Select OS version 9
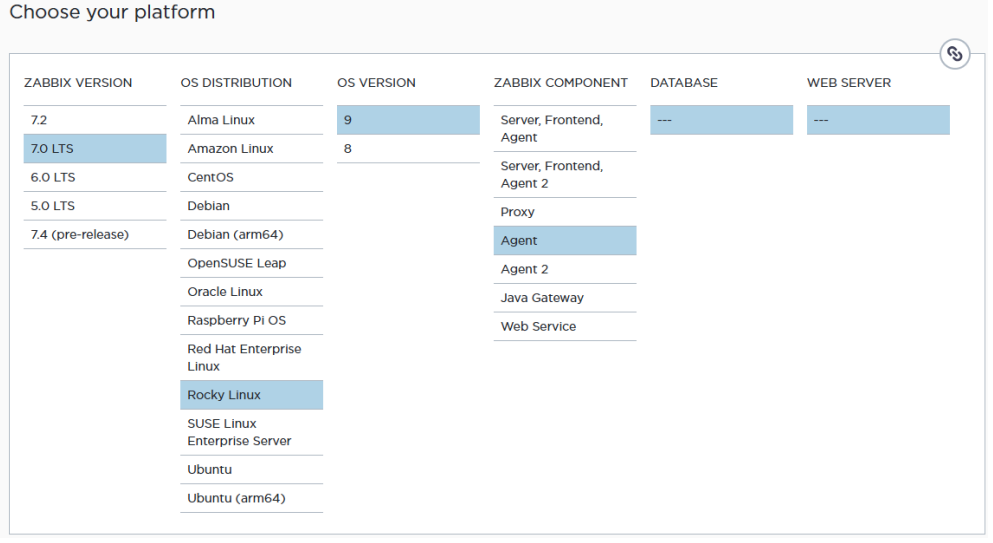The image size is (993, 543). click(x=408, y=120)
